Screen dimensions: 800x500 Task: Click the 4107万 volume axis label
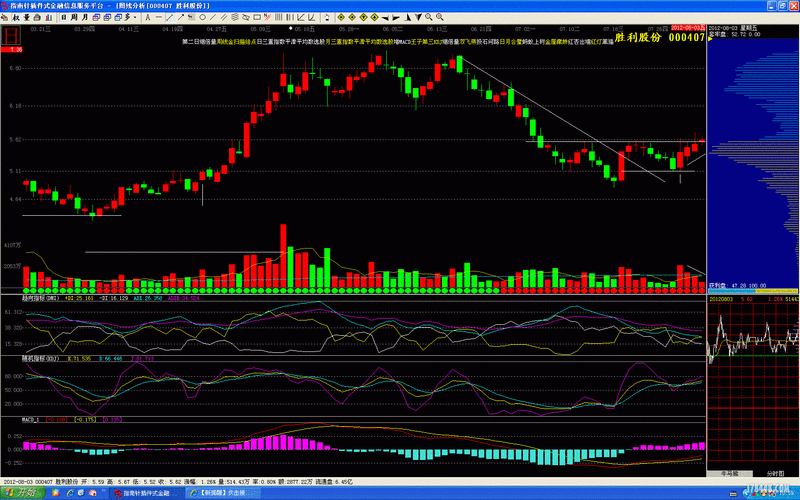point(12,245)
